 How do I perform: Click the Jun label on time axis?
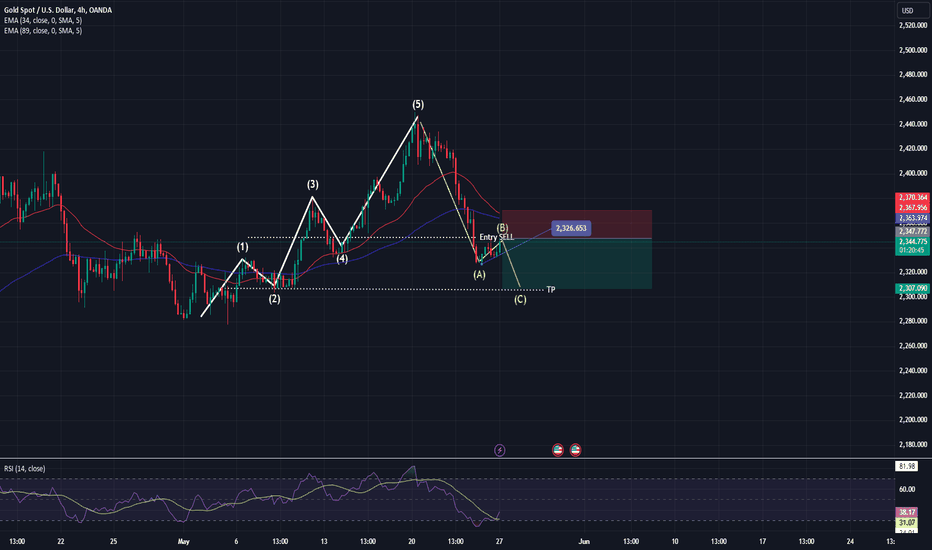point(584,542)
